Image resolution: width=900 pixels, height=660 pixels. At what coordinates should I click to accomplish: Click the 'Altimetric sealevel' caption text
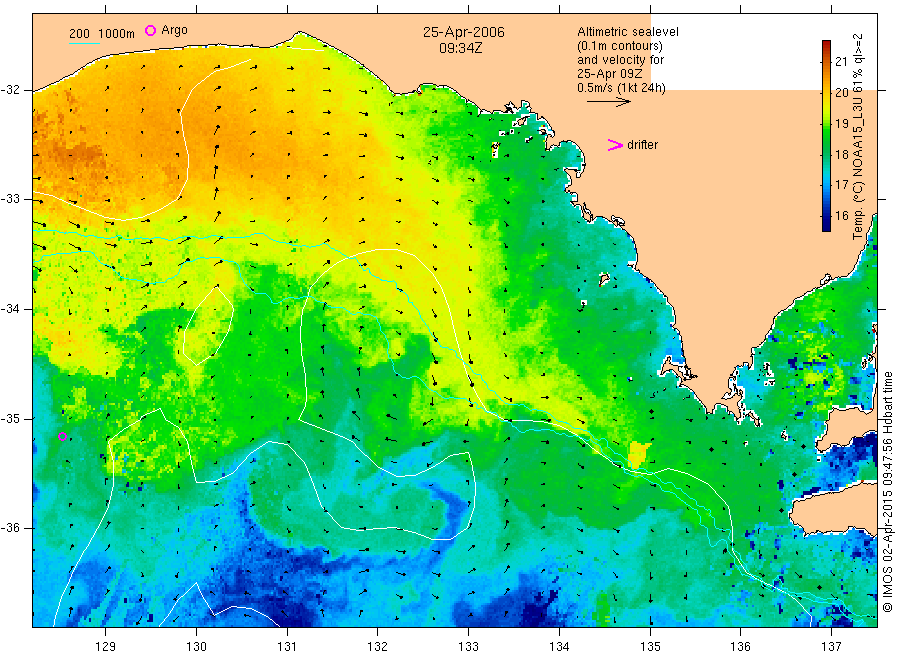[627, 32]
